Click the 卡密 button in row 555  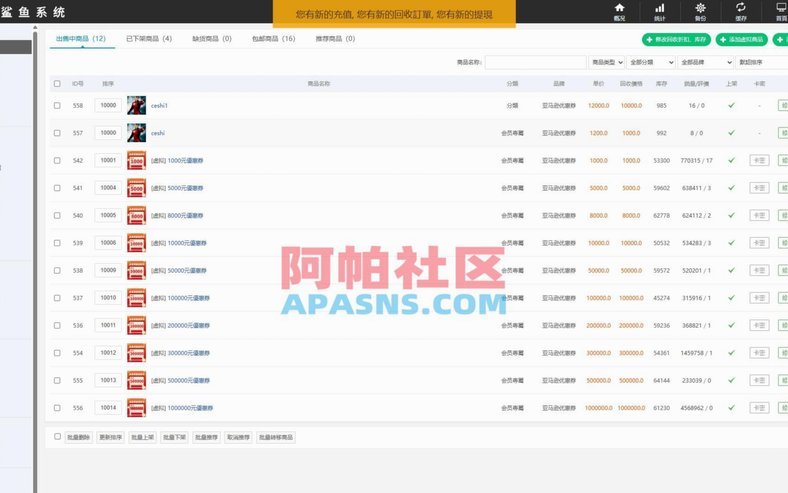coord(759,380)
